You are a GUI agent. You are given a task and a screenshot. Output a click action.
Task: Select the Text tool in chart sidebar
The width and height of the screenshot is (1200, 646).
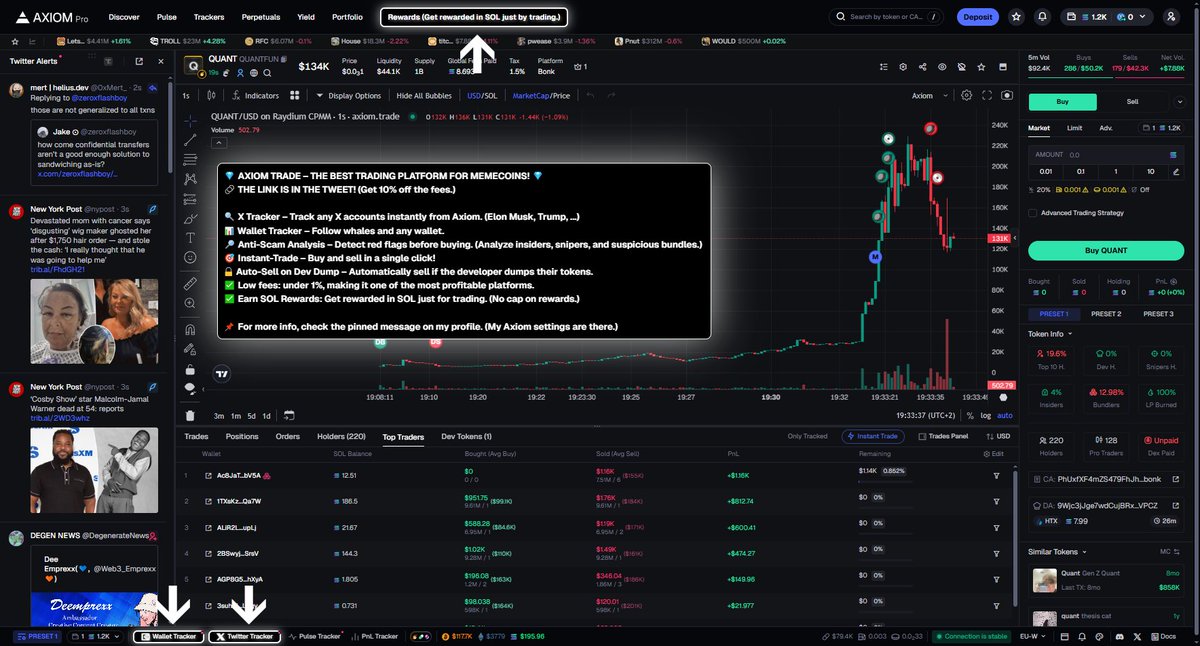(x=191, y=237)
